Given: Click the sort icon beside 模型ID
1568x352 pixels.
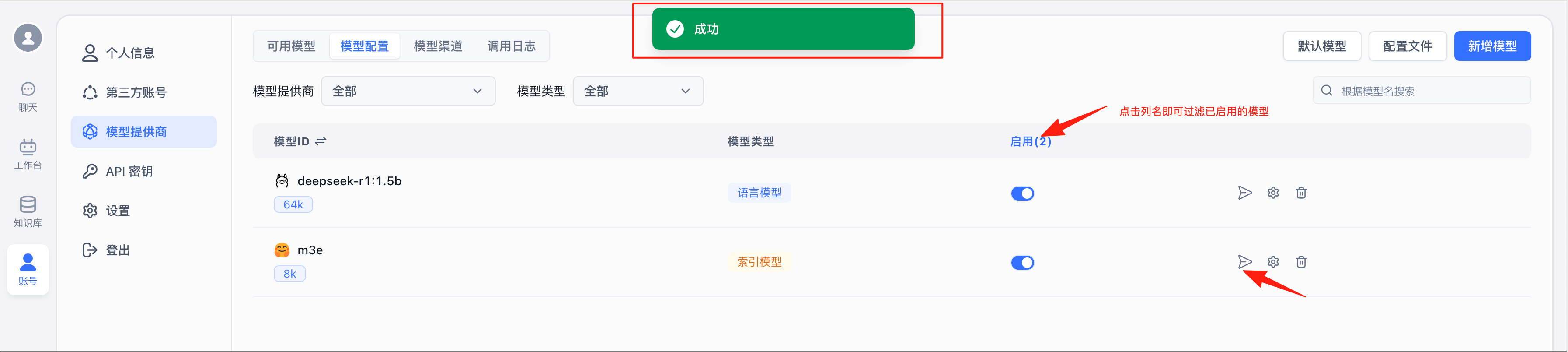Looking at the screenshot, I should 321,141.
